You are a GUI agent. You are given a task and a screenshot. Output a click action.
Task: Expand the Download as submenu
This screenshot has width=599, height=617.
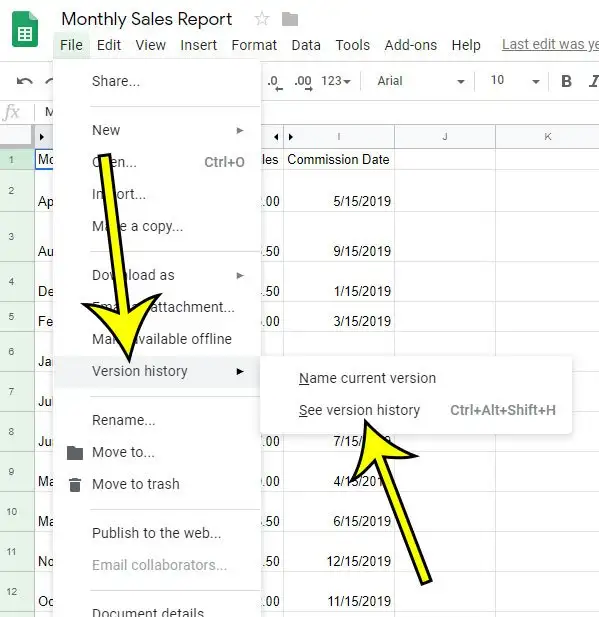[x=157, y=275]
